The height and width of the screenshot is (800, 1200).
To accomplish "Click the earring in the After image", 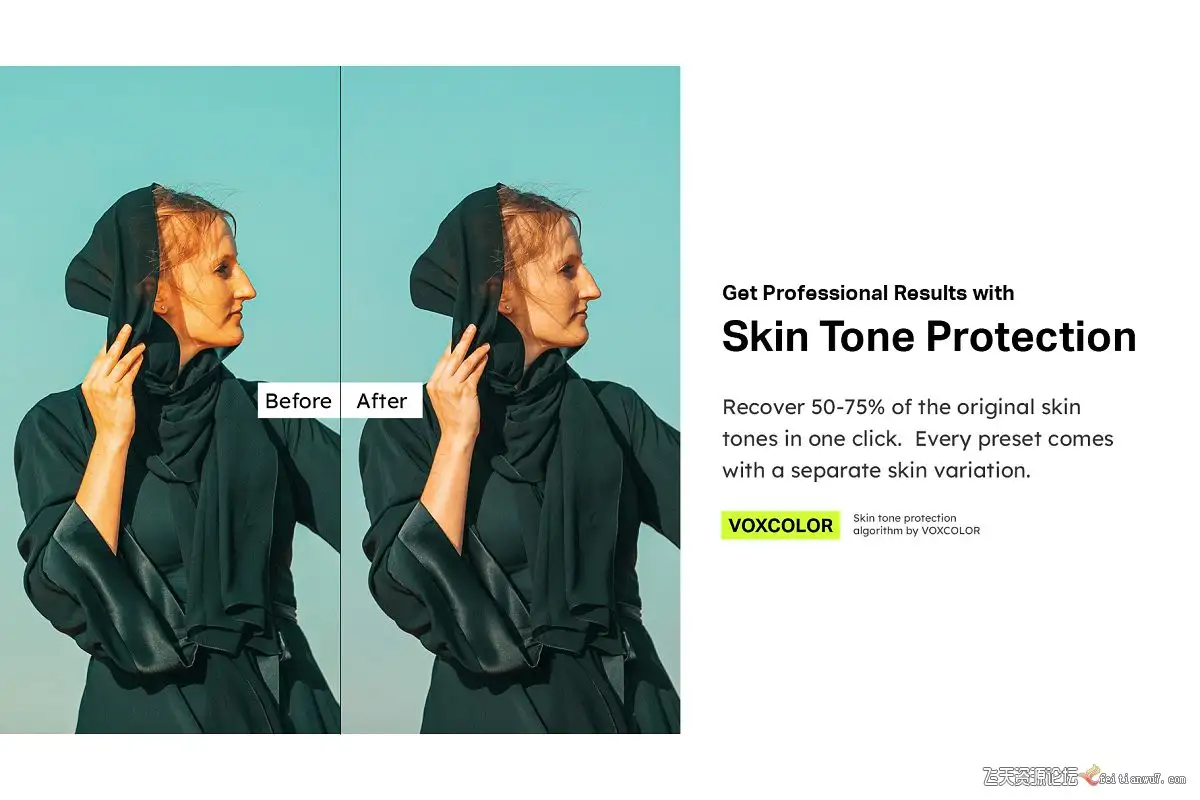I will pyautogui.click(x=507, y=306).
